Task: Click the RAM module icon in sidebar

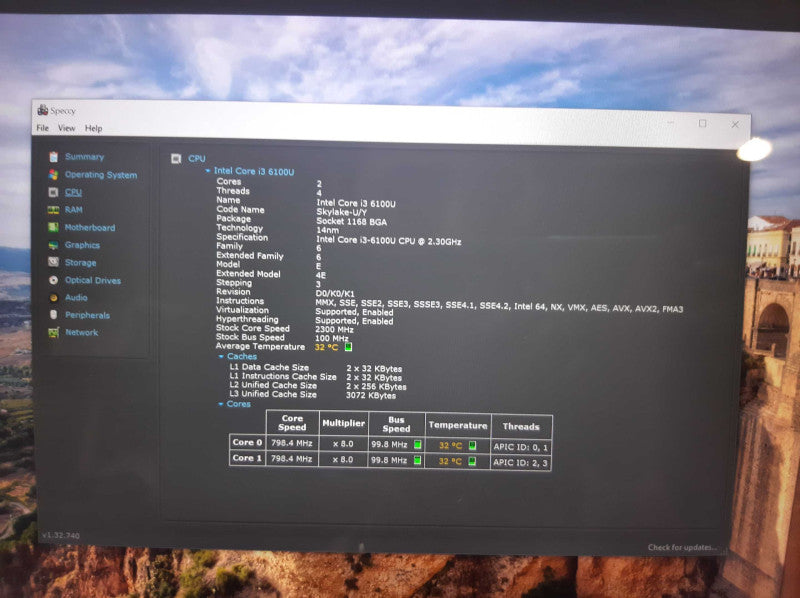Action: point(53,210)
